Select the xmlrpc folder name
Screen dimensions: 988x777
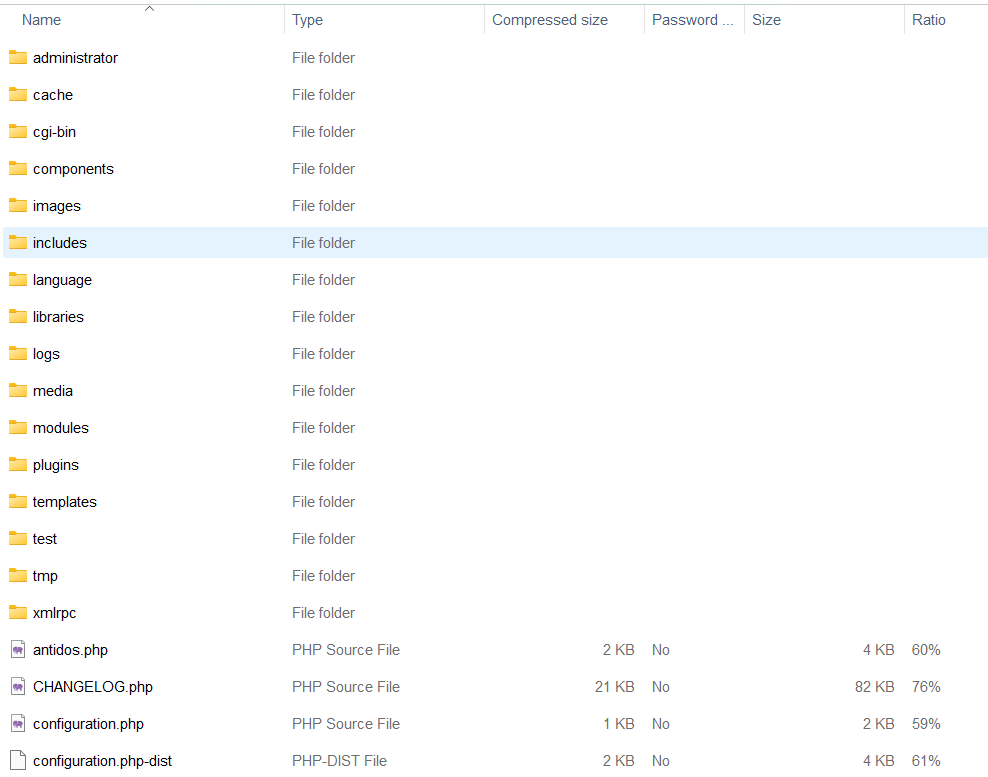coord(54,613)
